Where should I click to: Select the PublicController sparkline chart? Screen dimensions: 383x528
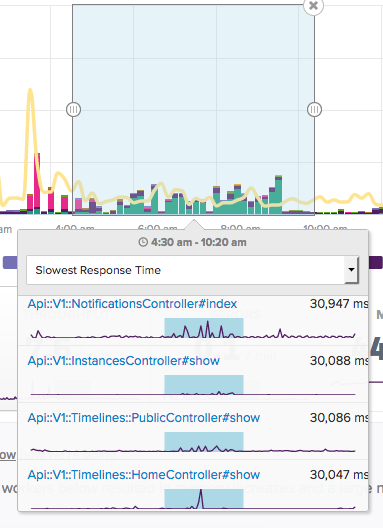(x=193, y=442)
